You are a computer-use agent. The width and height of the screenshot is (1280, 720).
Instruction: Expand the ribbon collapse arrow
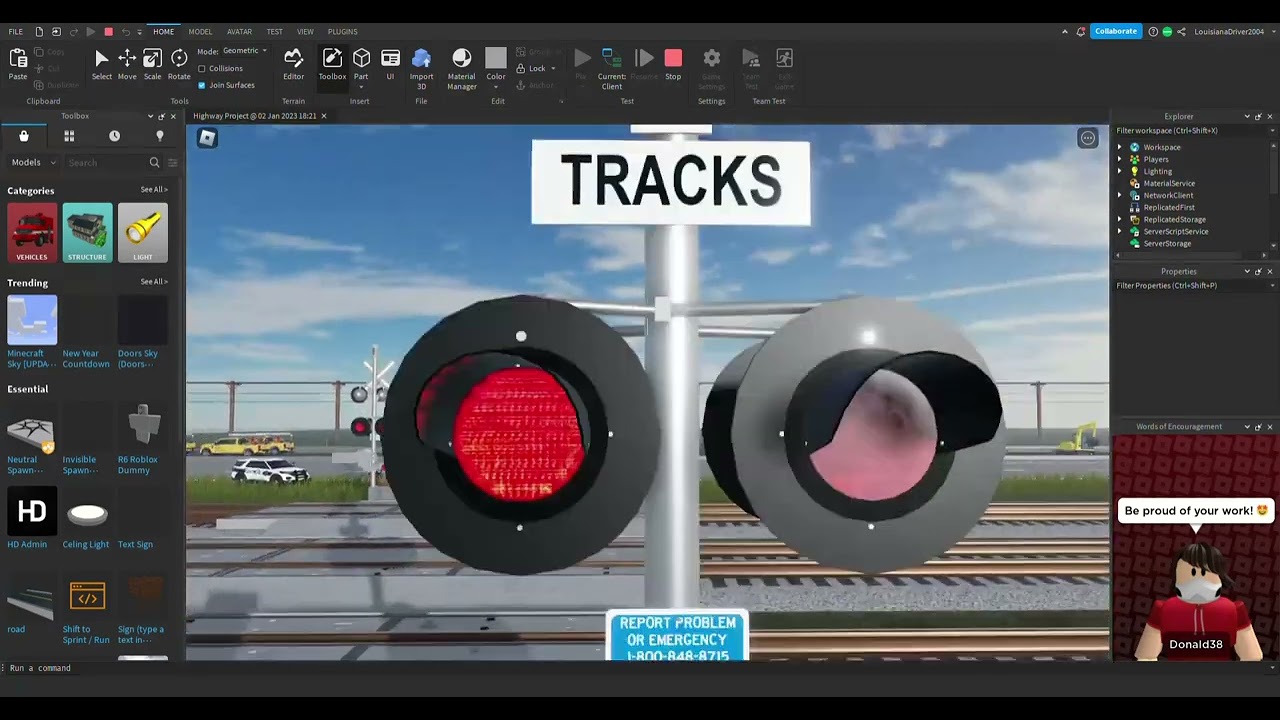(x=1065, y=31)
